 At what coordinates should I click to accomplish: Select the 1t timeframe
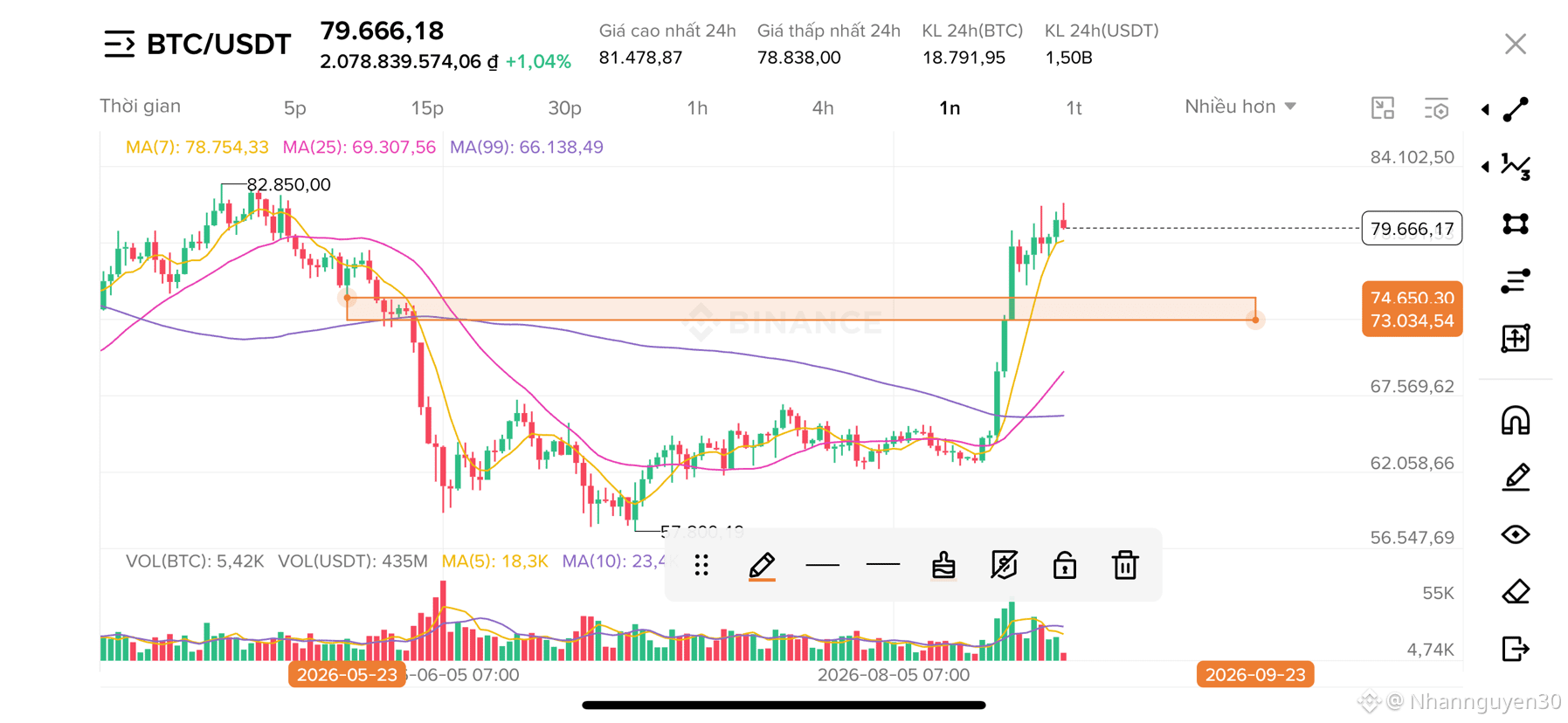tap(1074, 108)
